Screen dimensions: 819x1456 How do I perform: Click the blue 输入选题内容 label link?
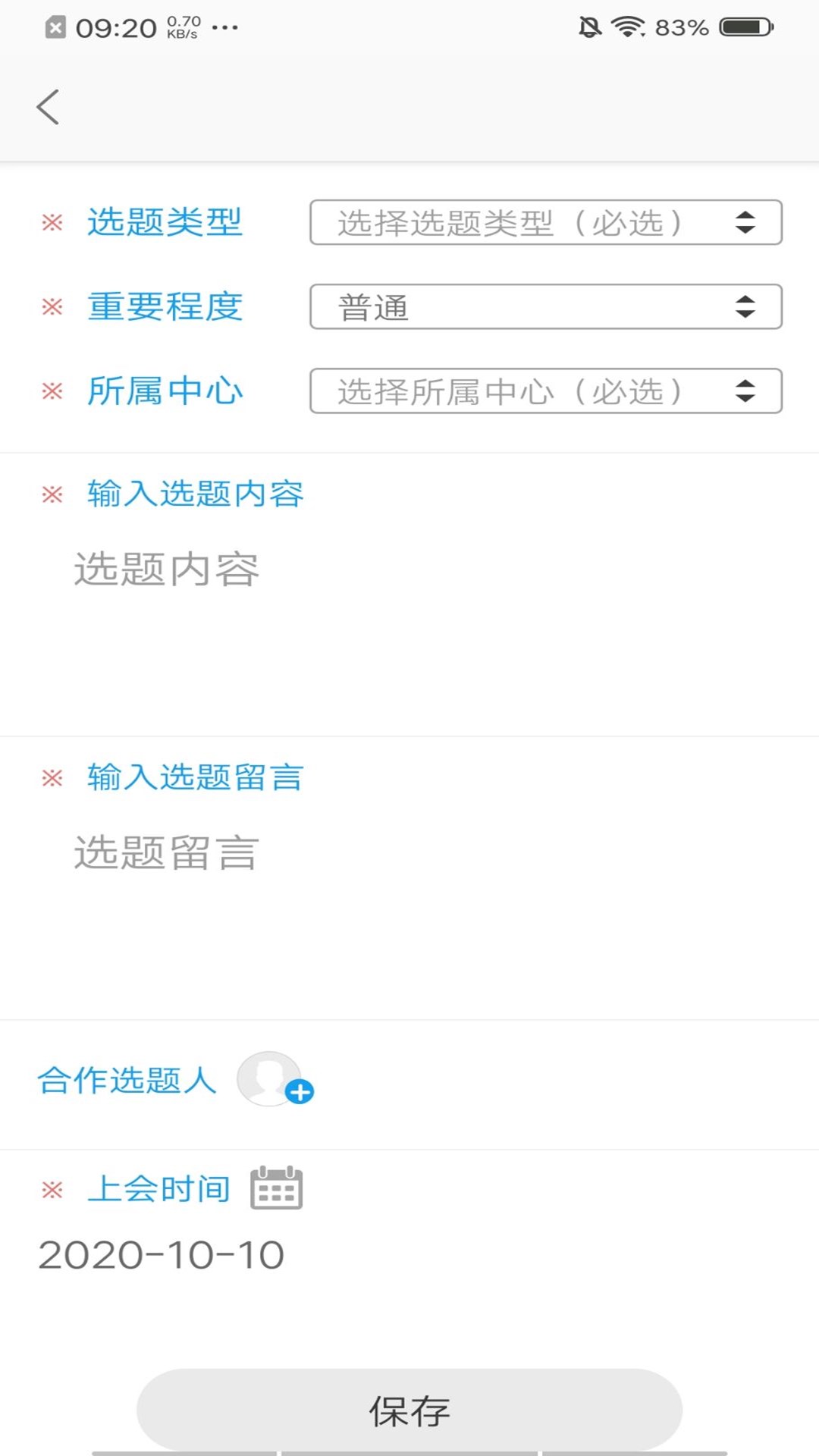pyautogui.click(x=197, y=494)
